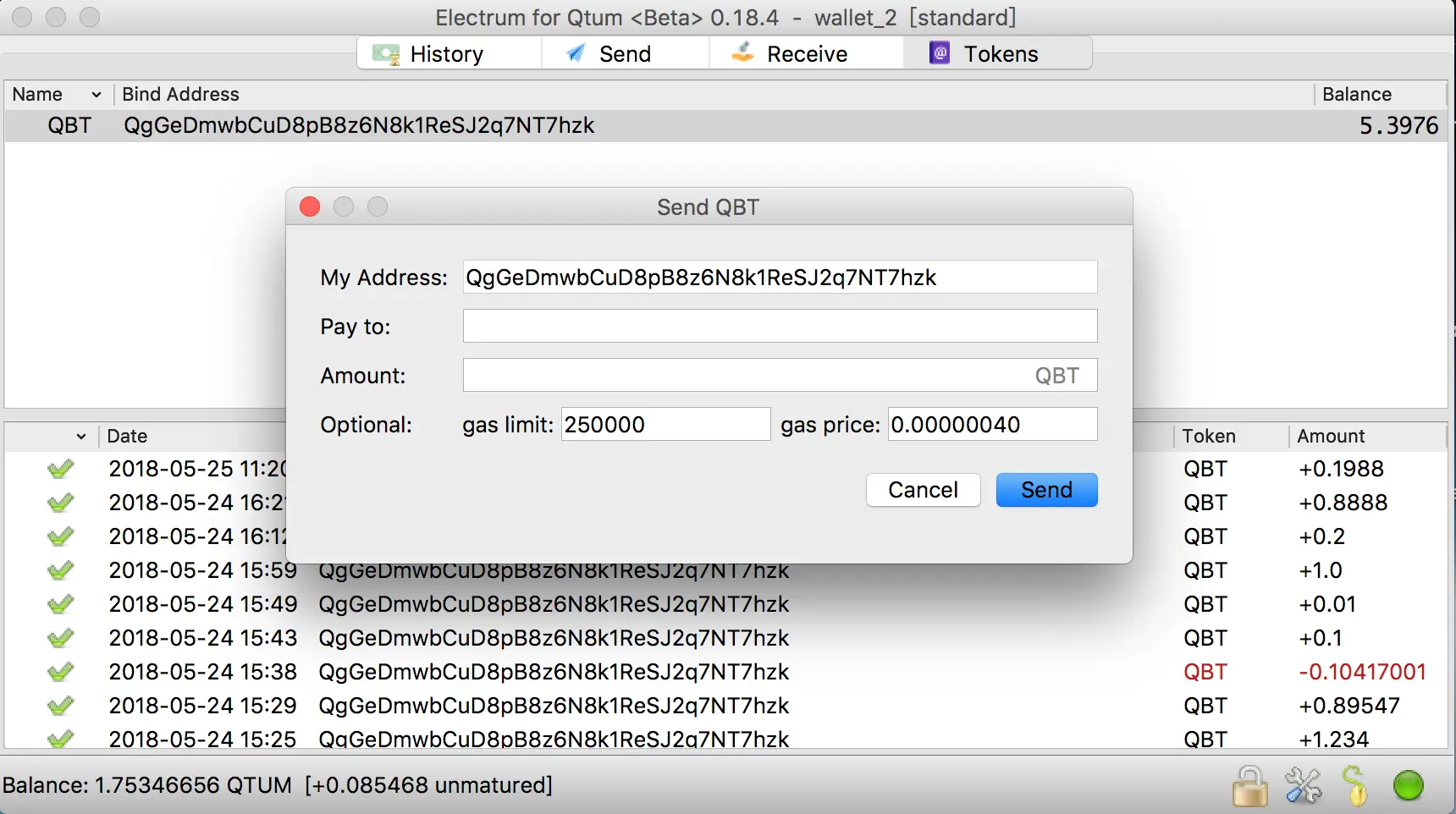
Task: Close the Send QBT dialog with red button
Action: [x=310, y=206]
